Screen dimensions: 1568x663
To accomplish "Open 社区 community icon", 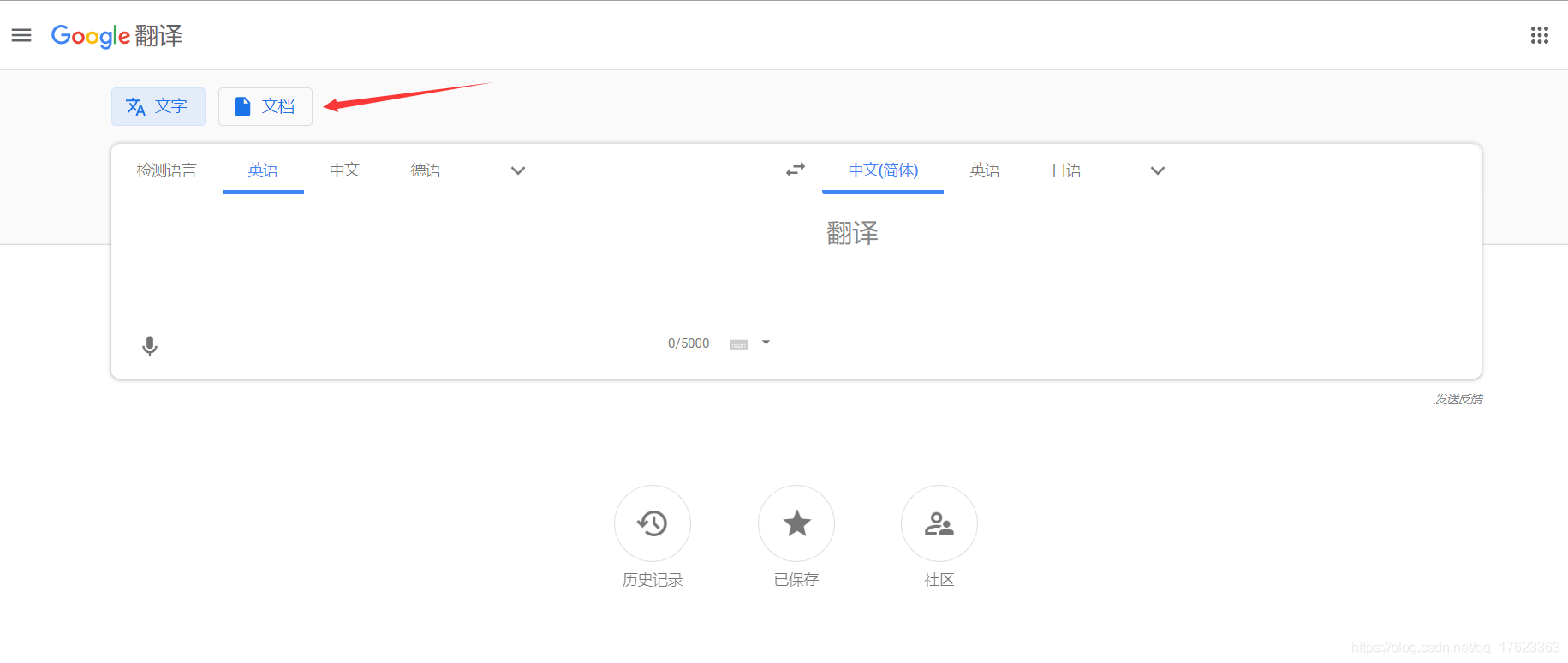I will tap(939, 523).
